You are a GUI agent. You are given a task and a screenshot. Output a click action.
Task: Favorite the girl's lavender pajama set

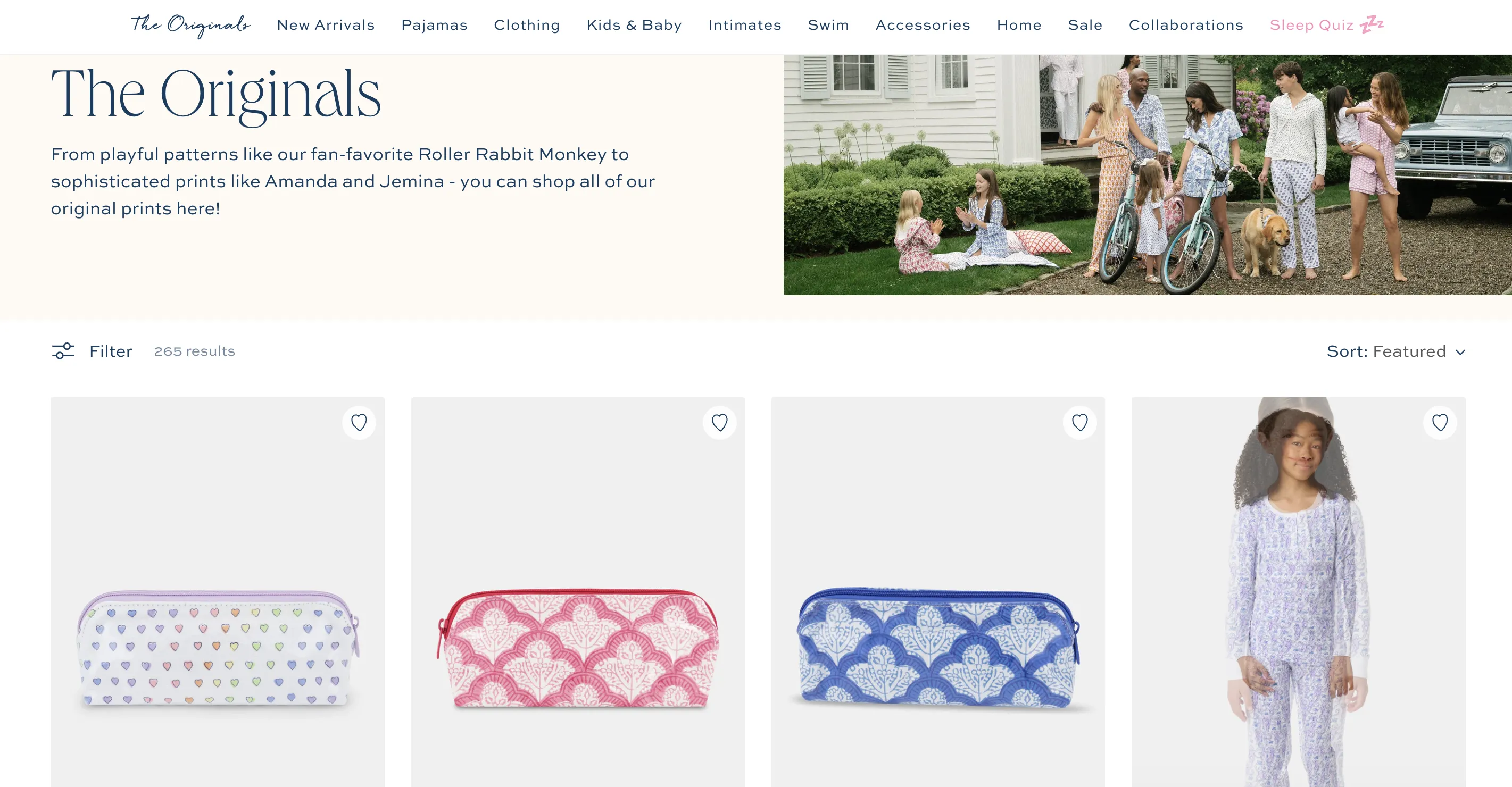pyautogui.click(x=1440, y=423)
